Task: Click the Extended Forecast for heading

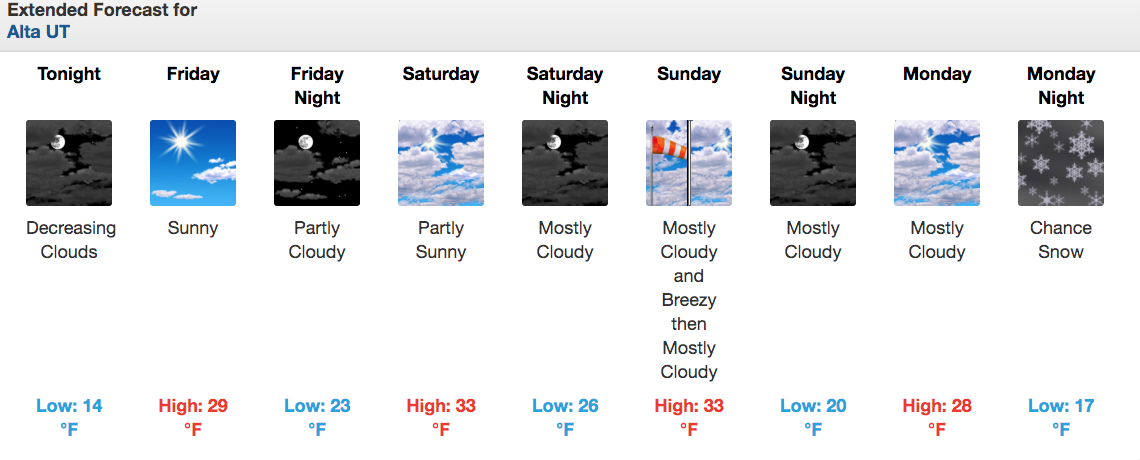Action: coord(102,10)
